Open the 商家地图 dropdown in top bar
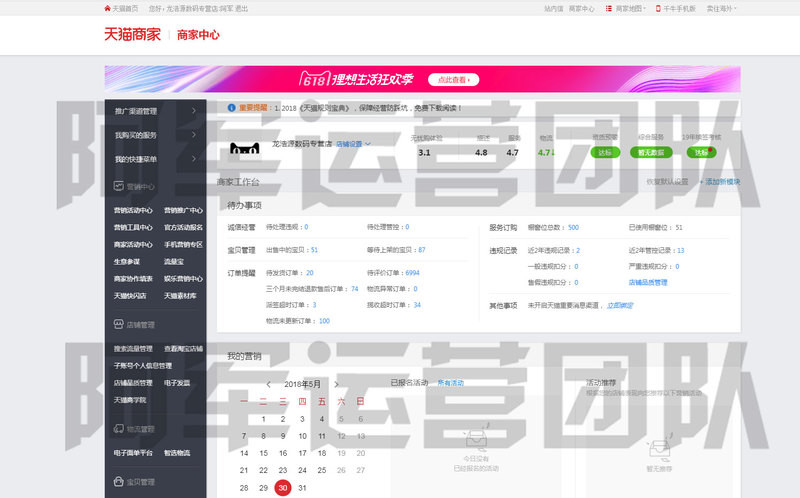The image size is (800, 498). point(631,9)
